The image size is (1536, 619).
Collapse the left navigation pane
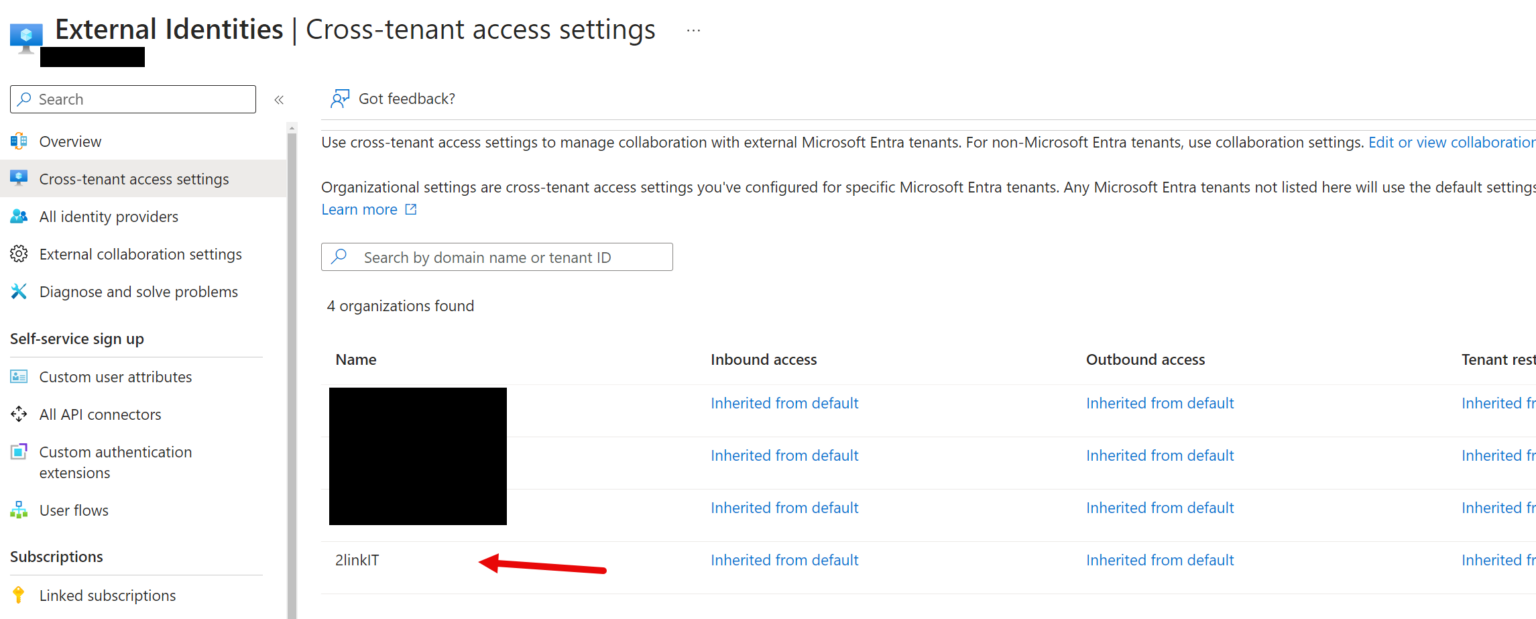click(x=279, y=99)
